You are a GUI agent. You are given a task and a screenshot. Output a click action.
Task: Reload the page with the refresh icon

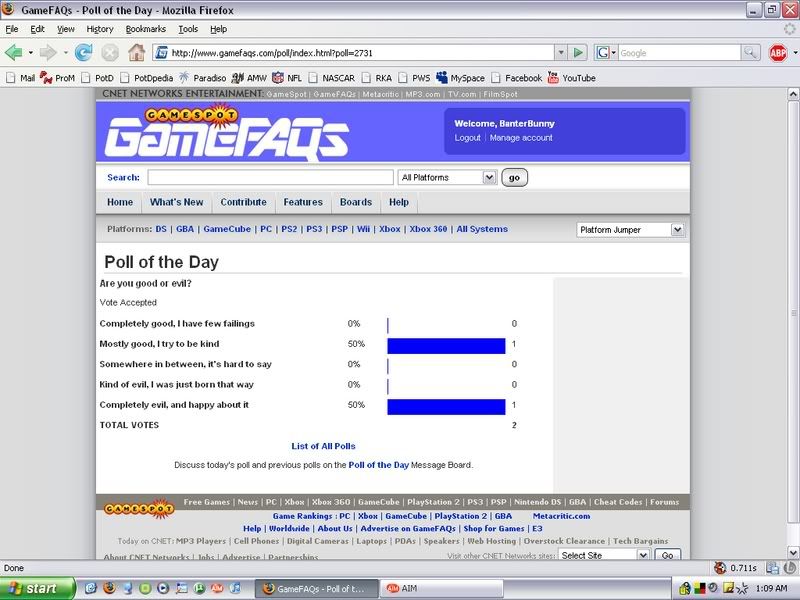pos(83,52)
